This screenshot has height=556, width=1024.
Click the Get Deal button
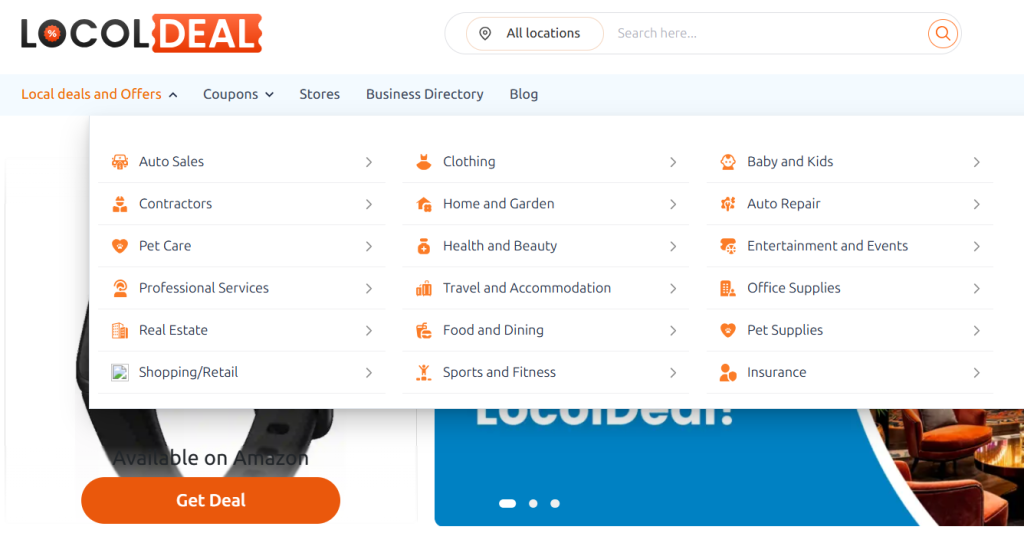pos(210,500)
